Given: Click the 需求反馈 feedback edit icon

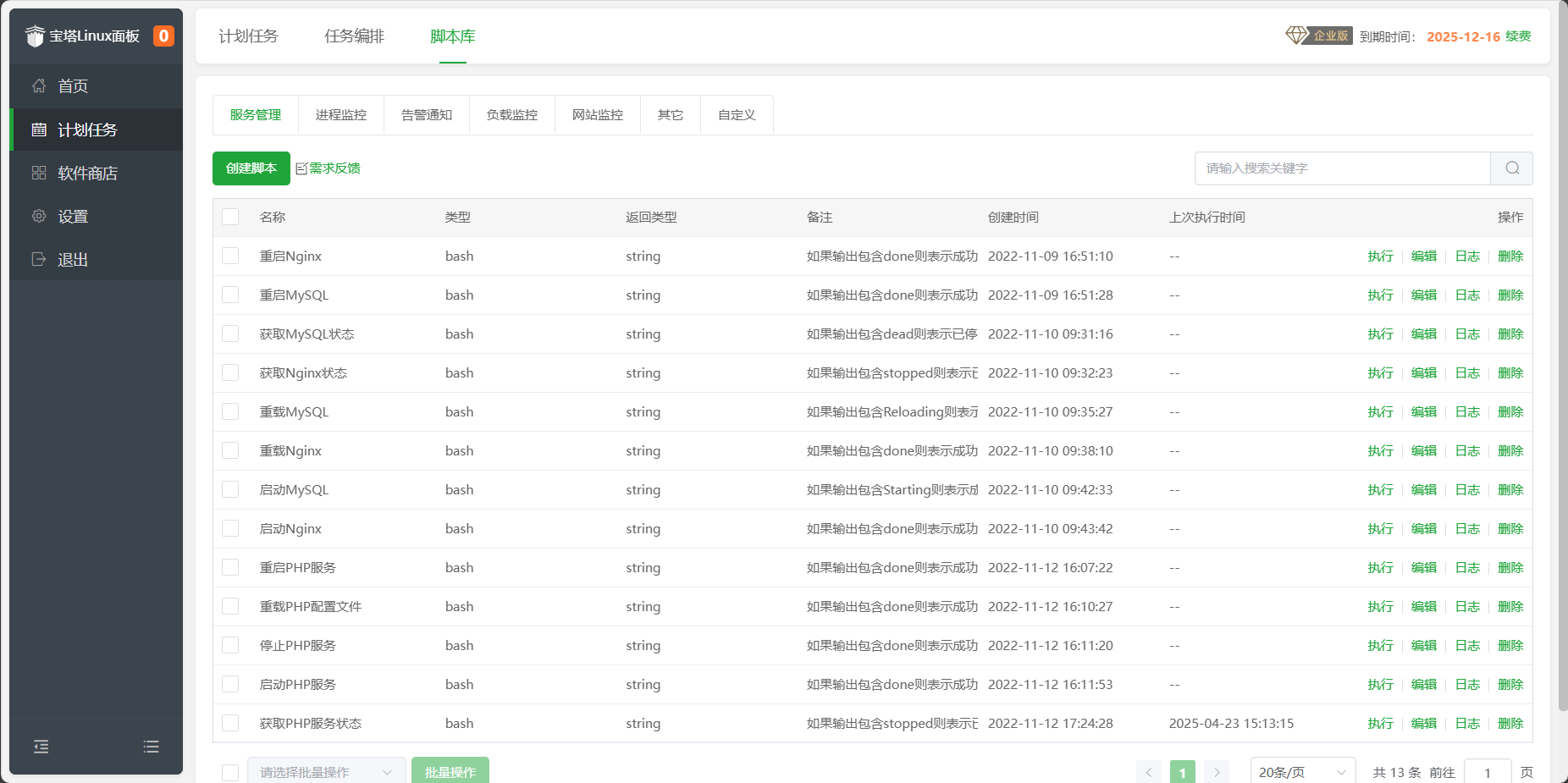Looking at the screenshot, I should 301,168.
